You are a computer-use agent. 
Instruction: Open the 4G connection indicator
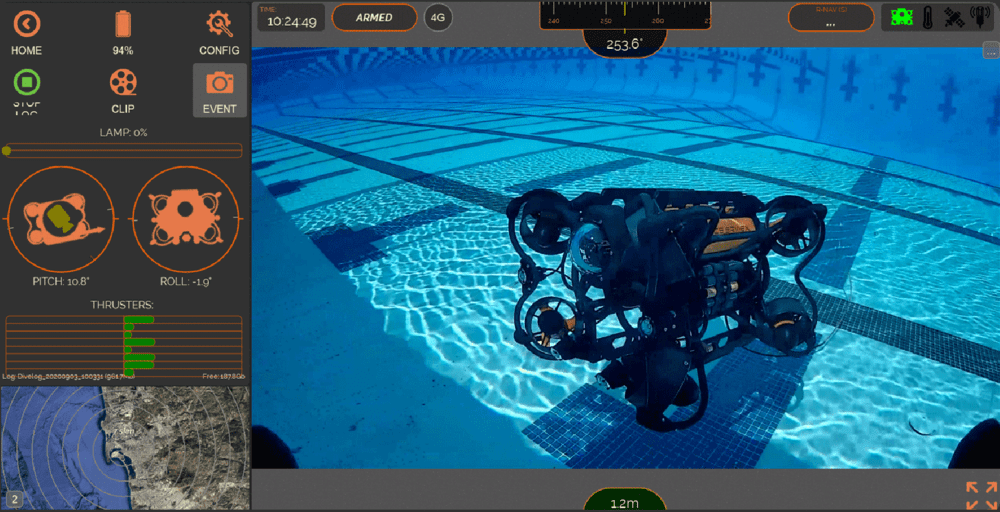(438, 17)
